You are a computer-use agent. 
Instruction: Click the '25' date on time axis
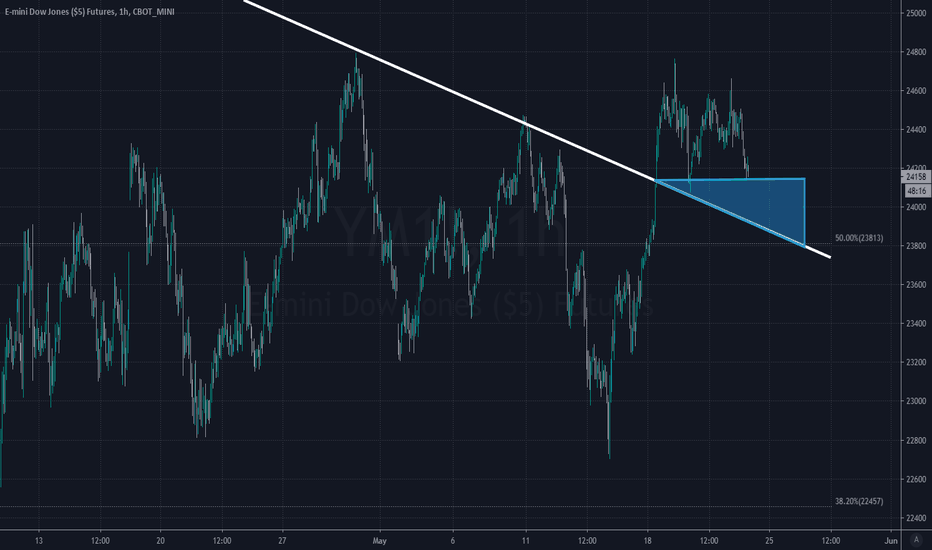(769, 540)
